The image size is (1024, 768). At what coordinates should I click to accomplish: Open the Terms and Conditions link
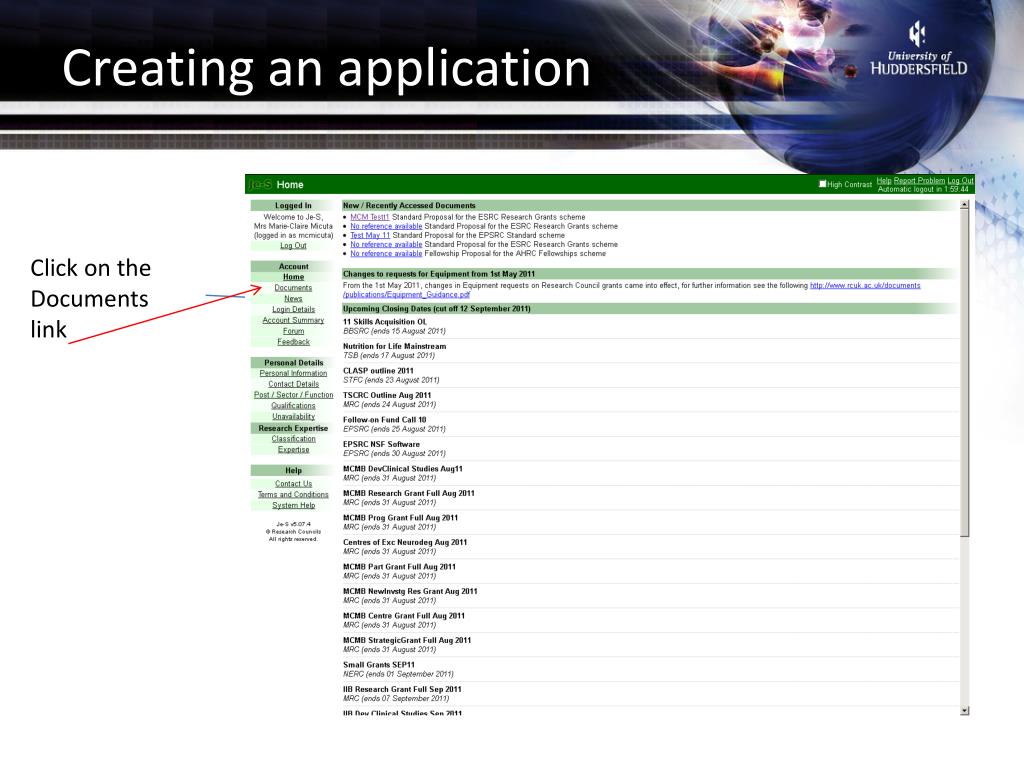click(x=293, y=495)
